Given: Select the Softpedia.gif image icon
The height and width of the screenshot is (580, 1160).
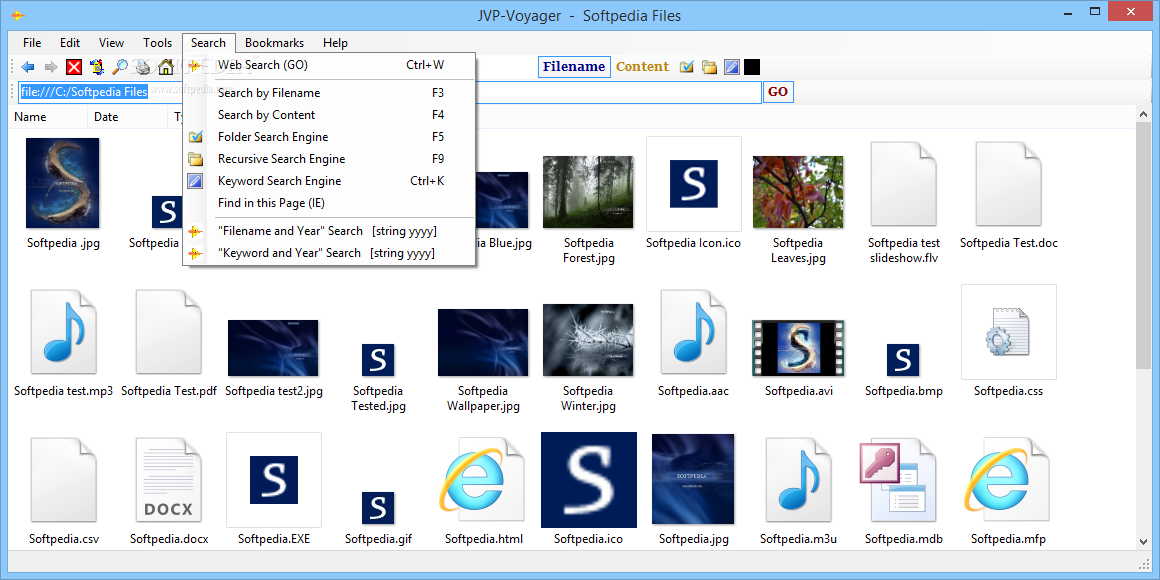Looking at the screenshot, I should (378, 508).
